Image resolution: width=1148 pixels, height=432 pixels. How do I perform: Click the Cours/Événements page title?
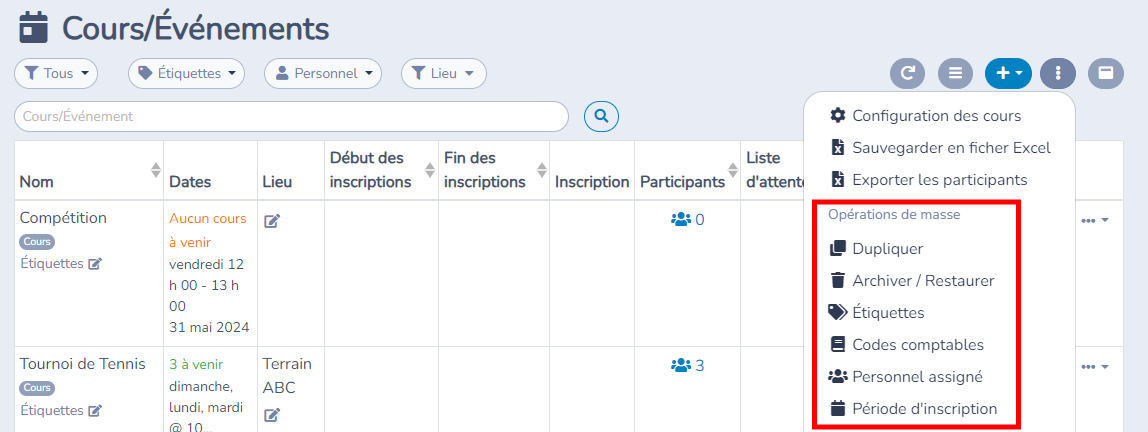195,29
